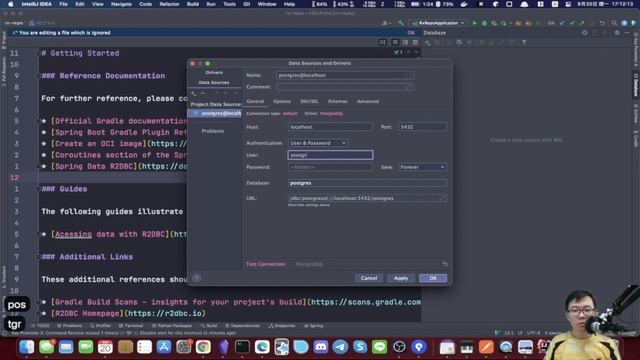This screenshot has height=360, width=640.
Task: Click the Host input field
Action: click(330, 127)
